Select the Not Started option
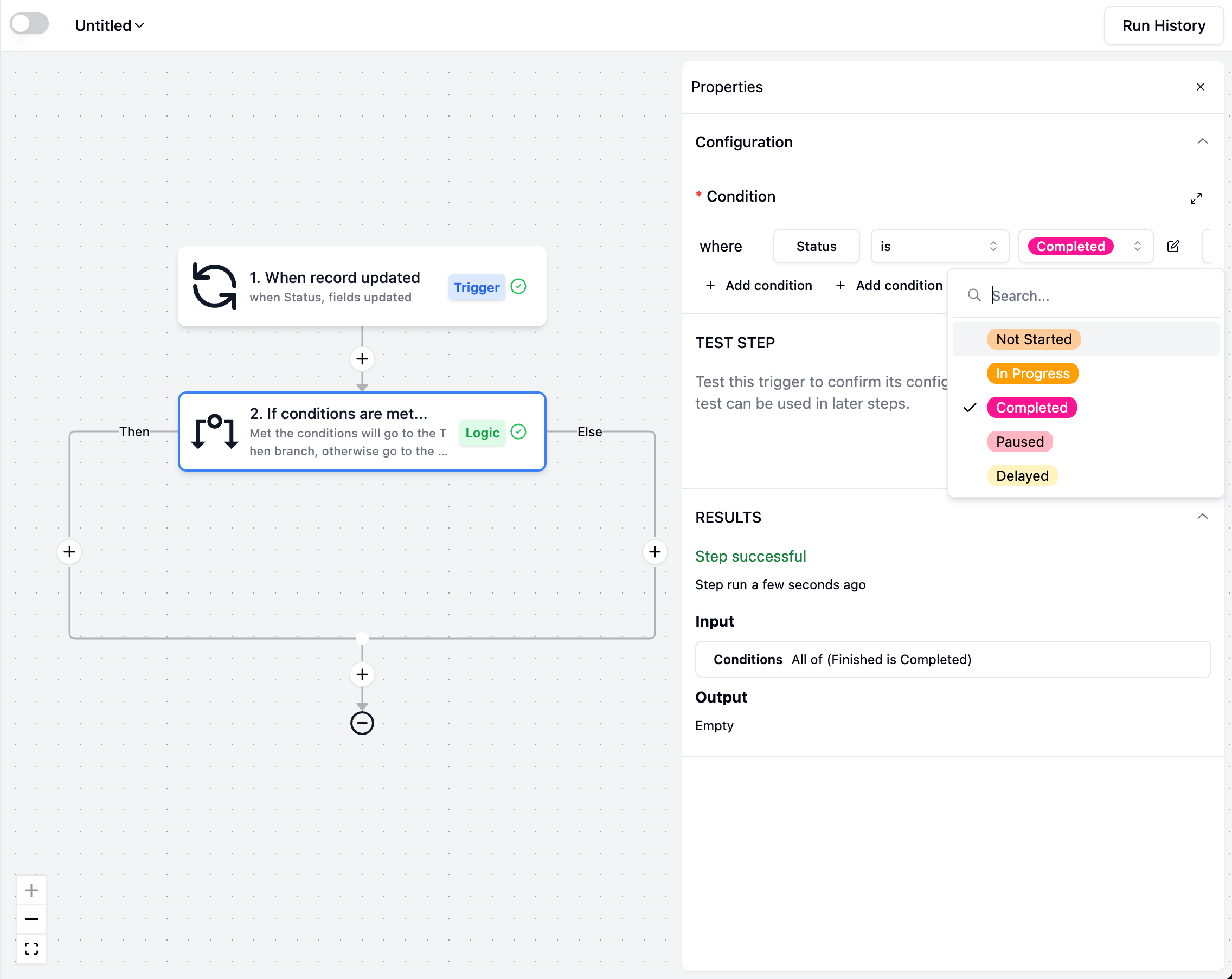The width and height of the screenshot is (1232, 979). tap(1033, 339)
